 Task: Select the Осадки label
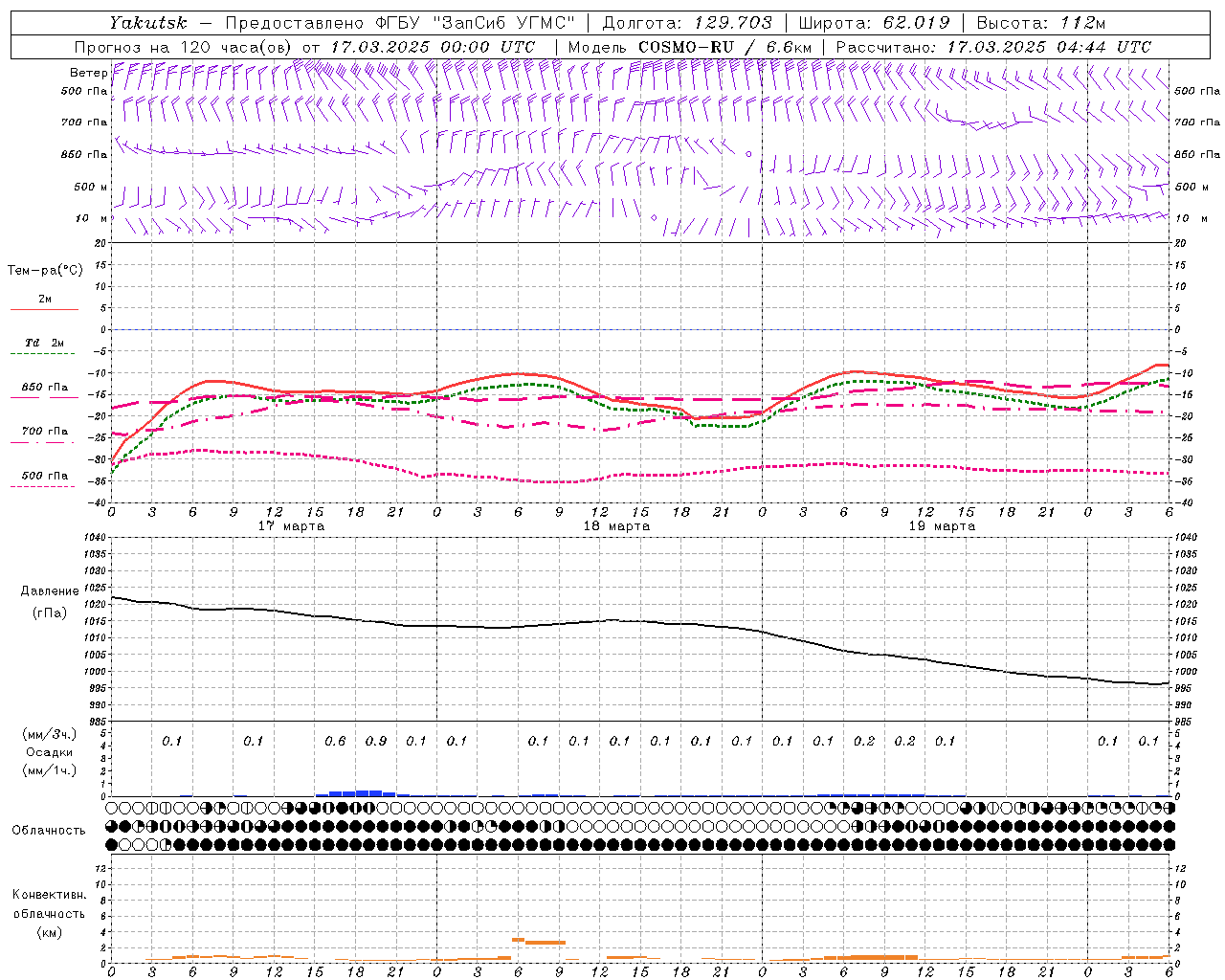(50, 752)
